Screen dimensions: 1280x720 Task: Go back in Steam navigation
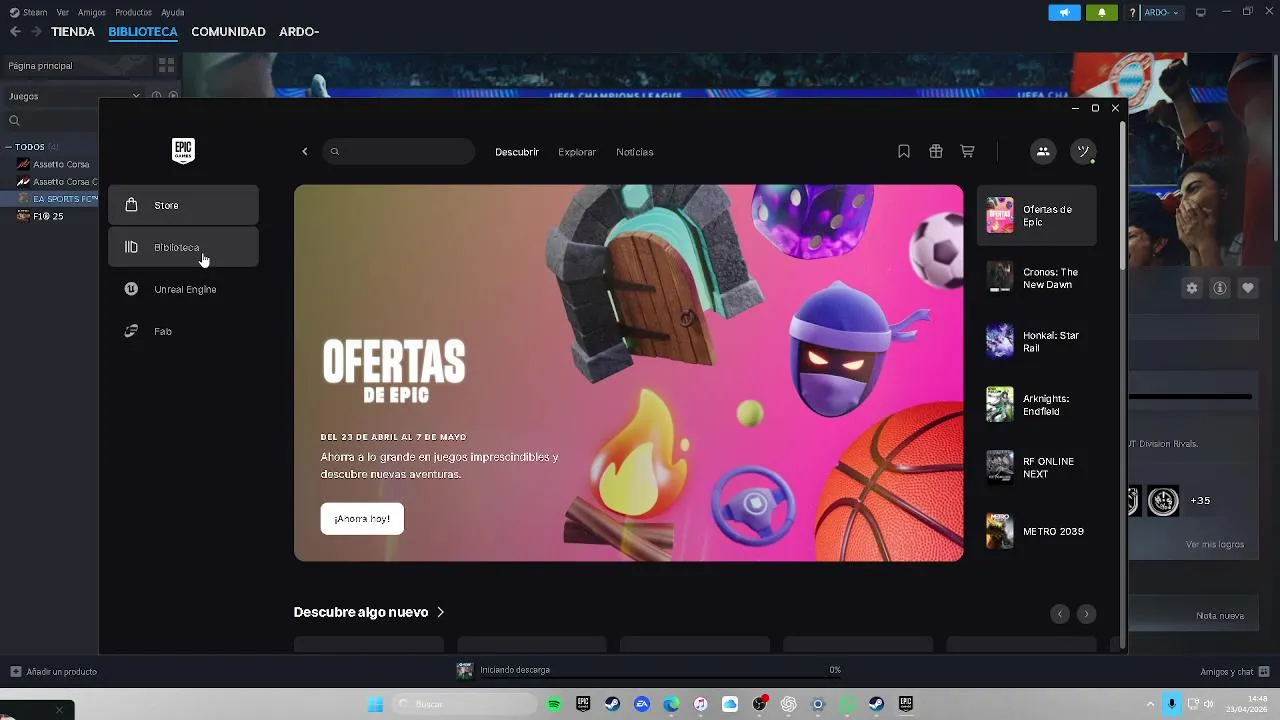click(x=15, y=31)
